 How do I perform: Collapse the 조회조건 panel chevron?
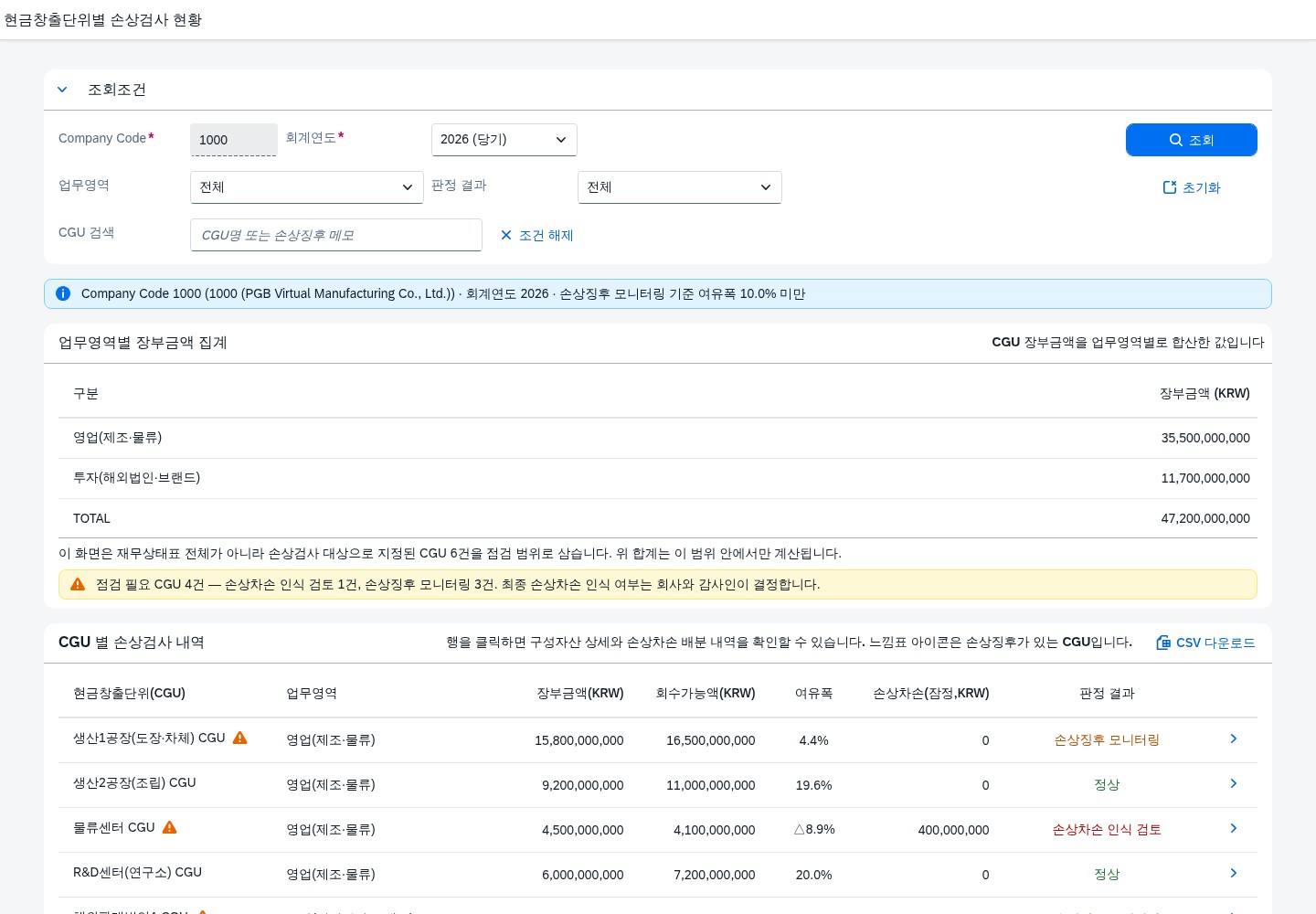[62, 90]
